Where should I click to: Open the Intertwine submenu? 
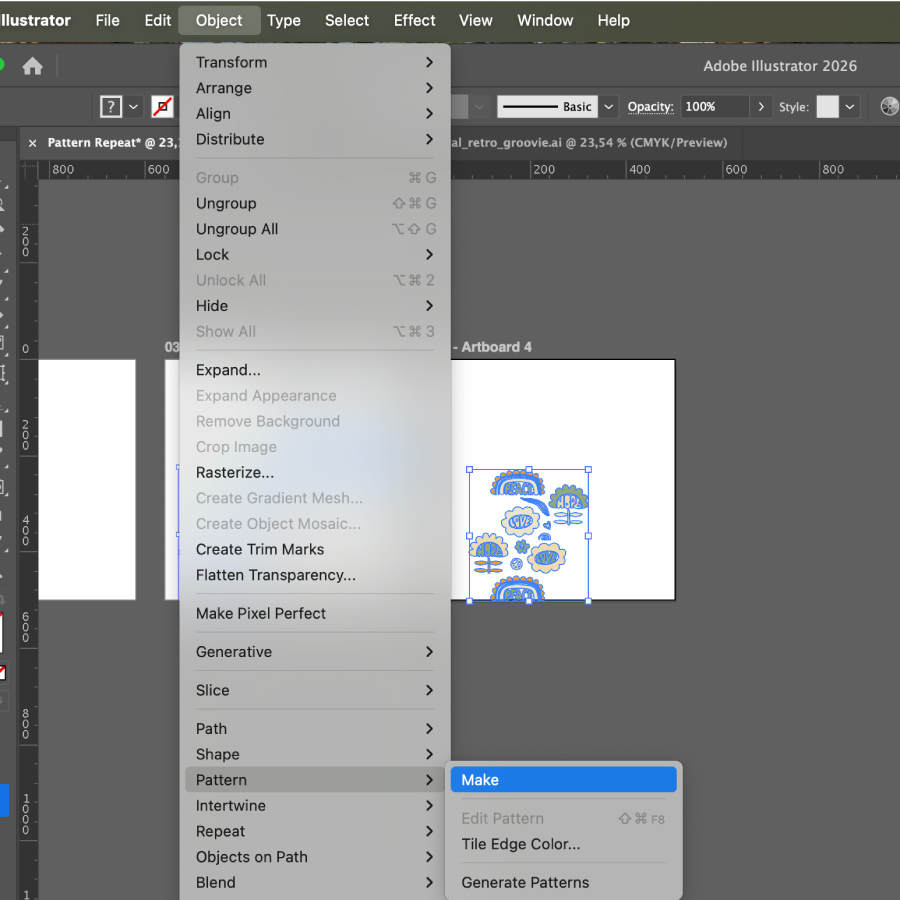pos(315,806)
